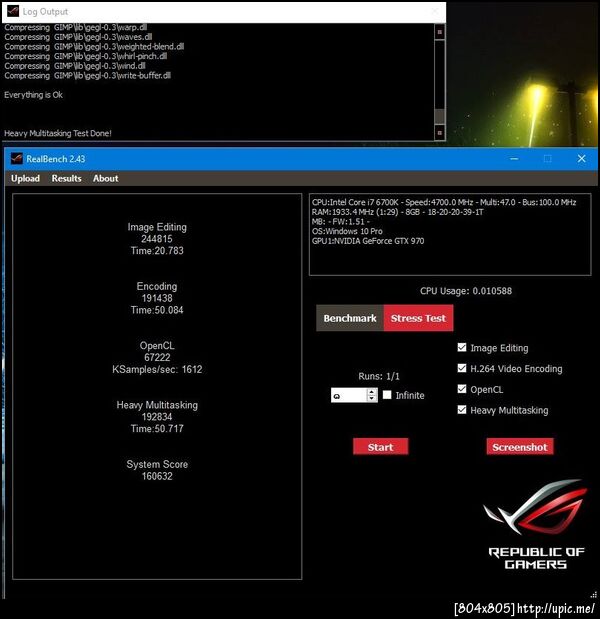Click the Time:50.084 Encoding result
This screenshot has height=619, width=600.
157,310
